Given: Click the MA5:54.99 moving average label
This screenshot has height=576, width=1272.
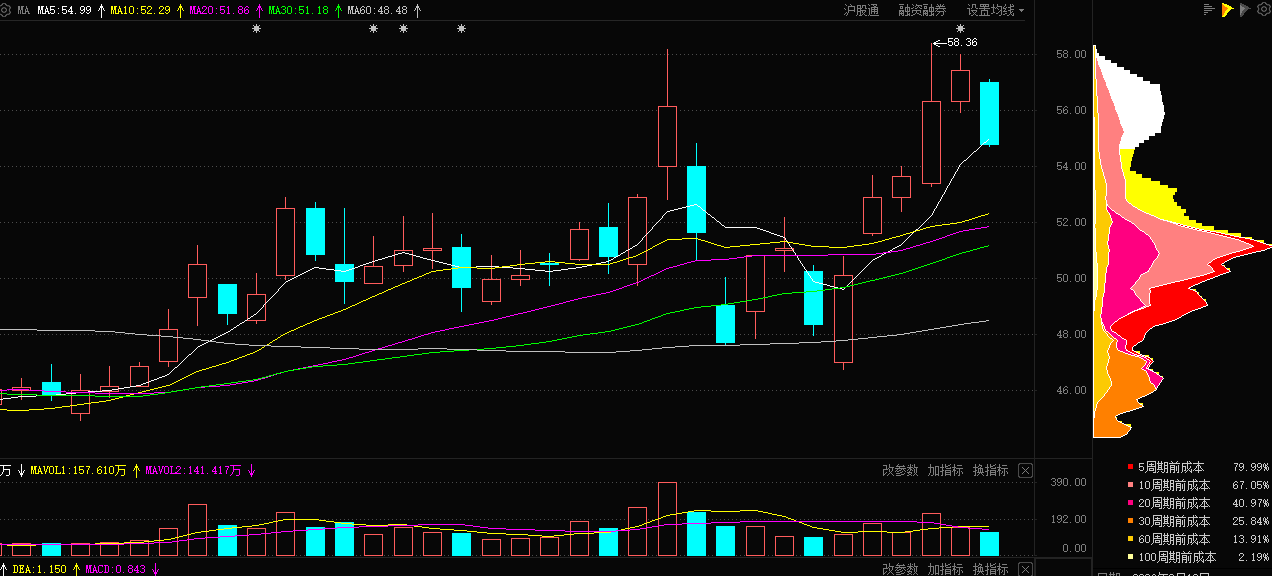Looking at the screenshot, I should pos(64,10).
